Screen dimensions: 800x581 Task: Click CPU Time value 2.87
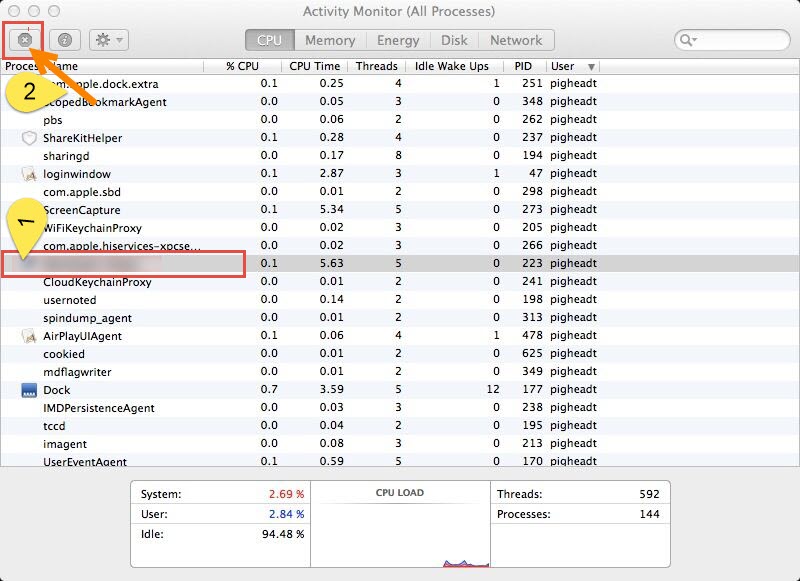[332, 173]
